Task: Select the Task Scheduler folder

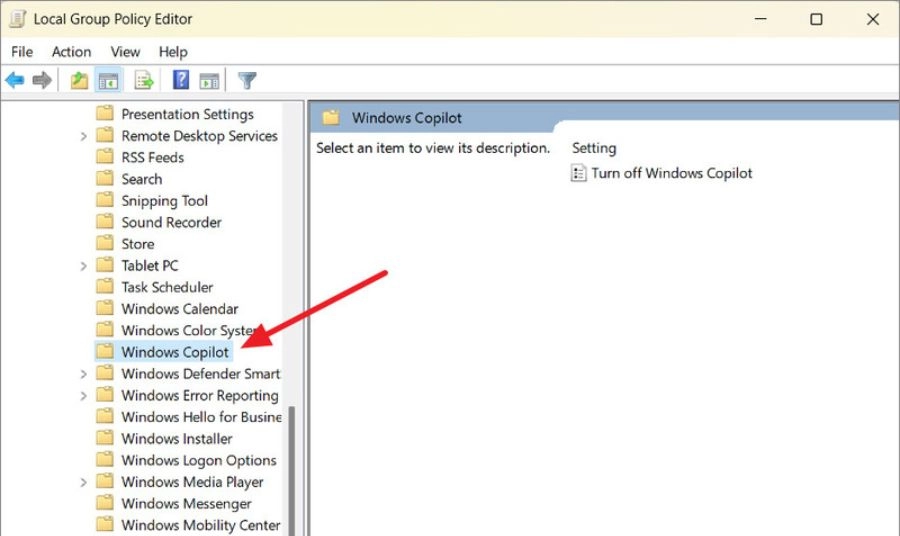Action: pyautogui.click(x=167, y=287)
